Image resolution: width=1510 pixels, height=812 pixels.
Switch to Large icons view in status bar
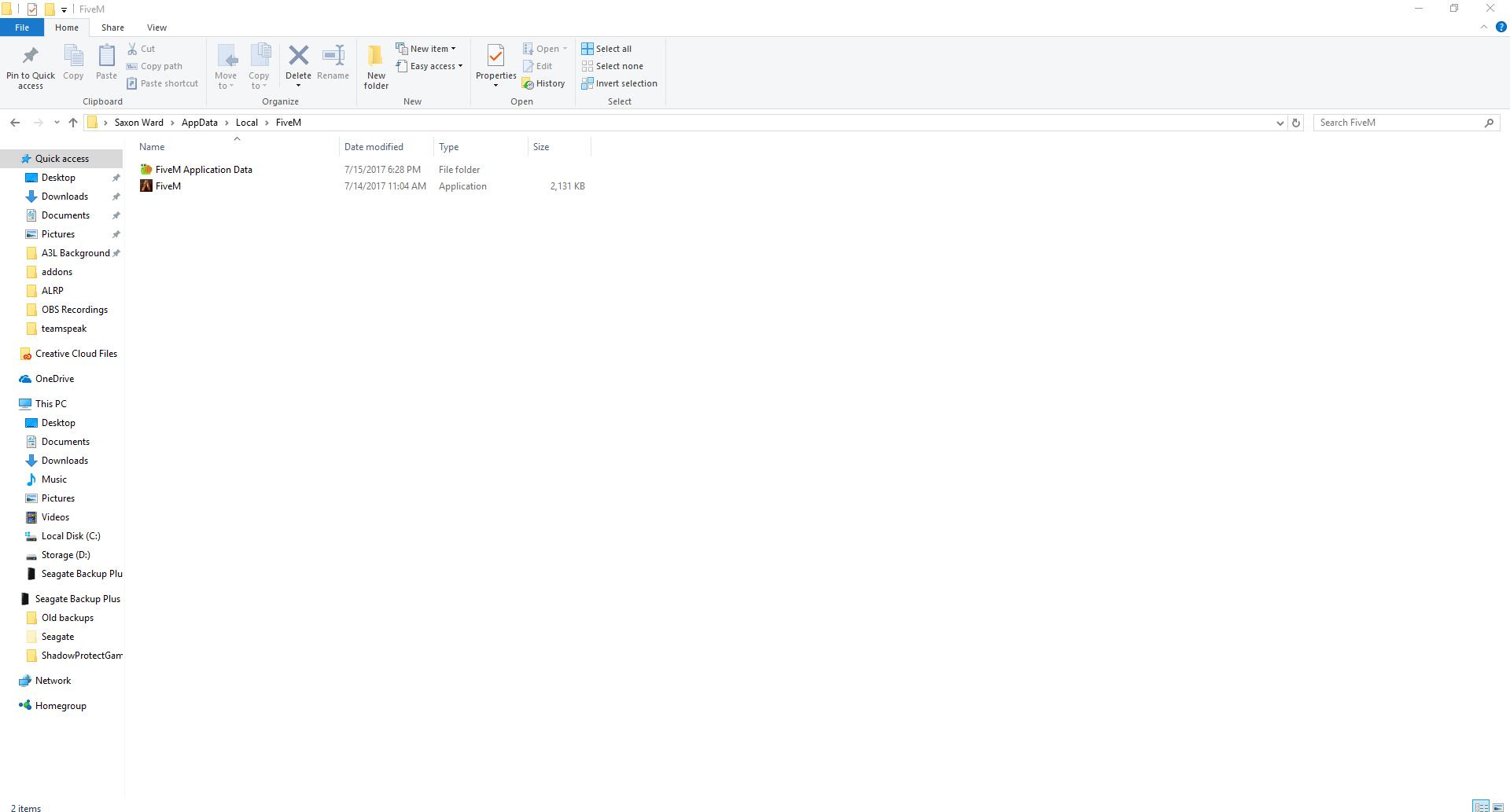tap(1498, 806)
